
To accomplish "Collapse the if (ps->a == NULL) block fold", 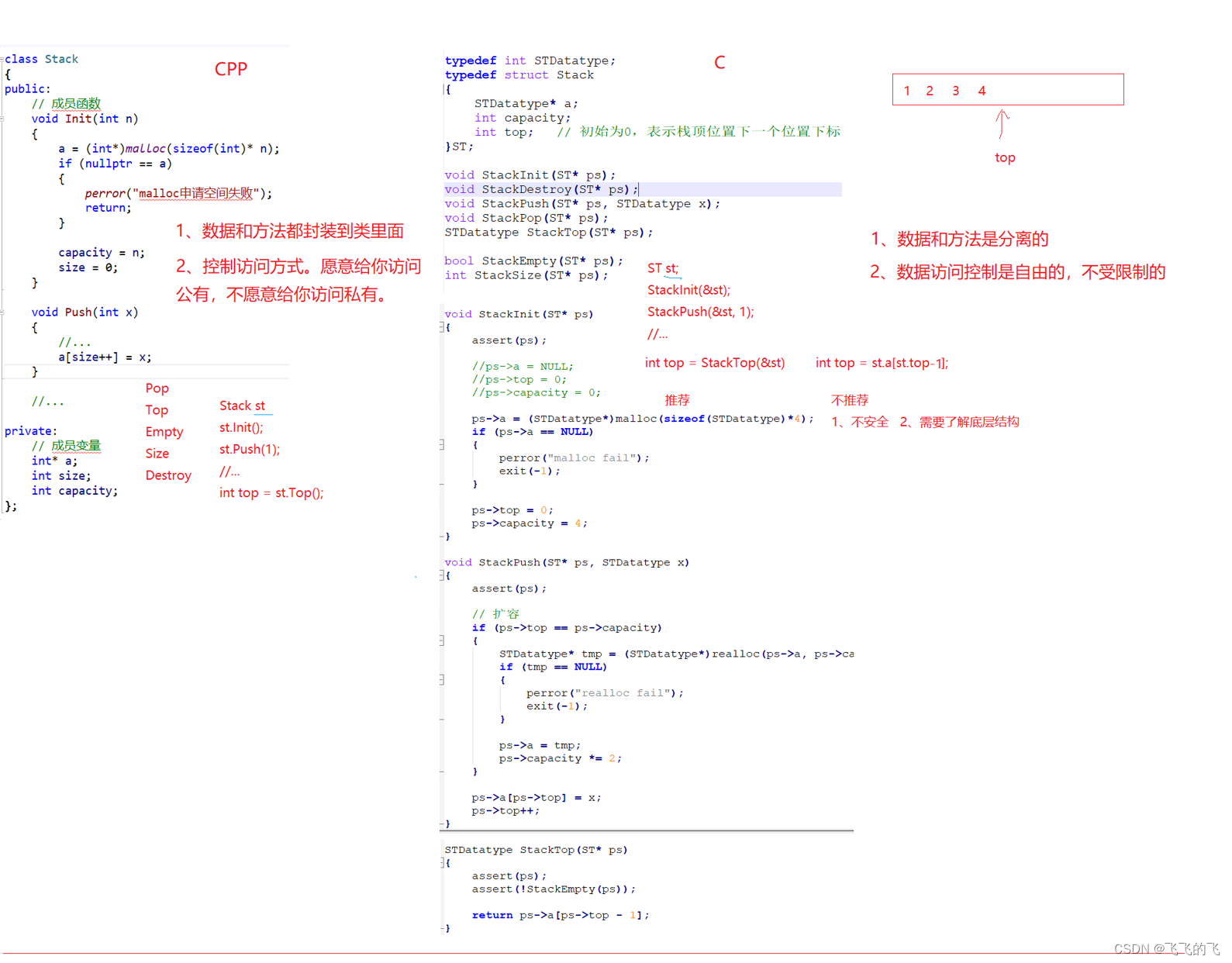I will point(443,444).
